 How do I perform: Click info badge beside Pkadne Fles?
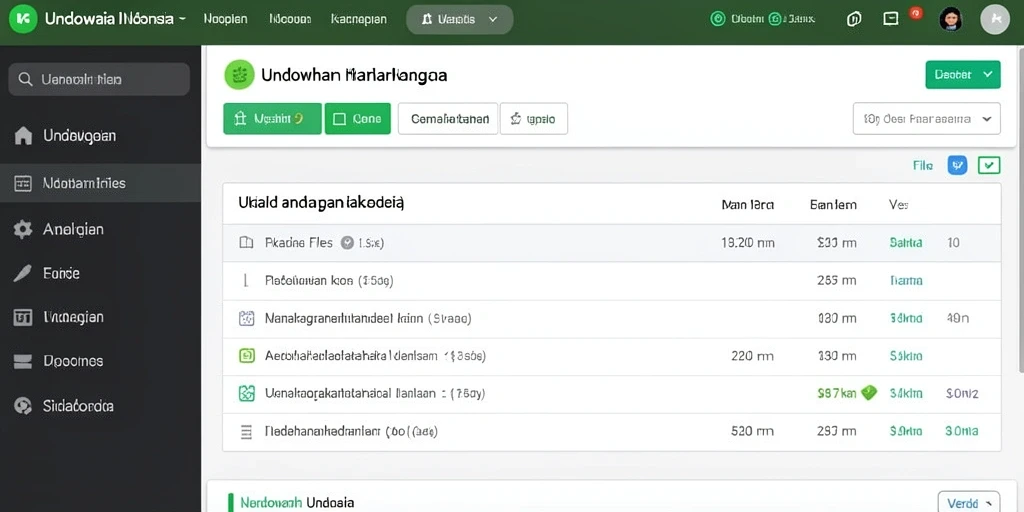pyautogui.click(x=347, y=243)
